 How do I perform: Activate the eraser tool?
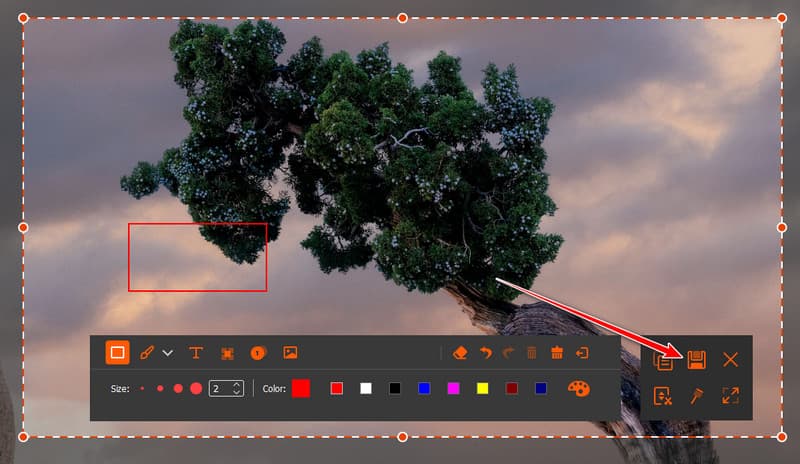pos(460,353)
